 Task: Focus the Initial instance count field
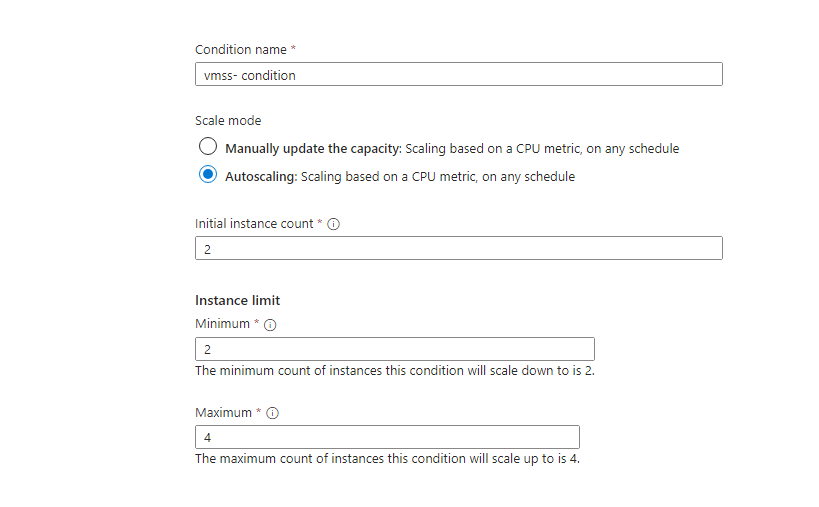tap(458, 248)
